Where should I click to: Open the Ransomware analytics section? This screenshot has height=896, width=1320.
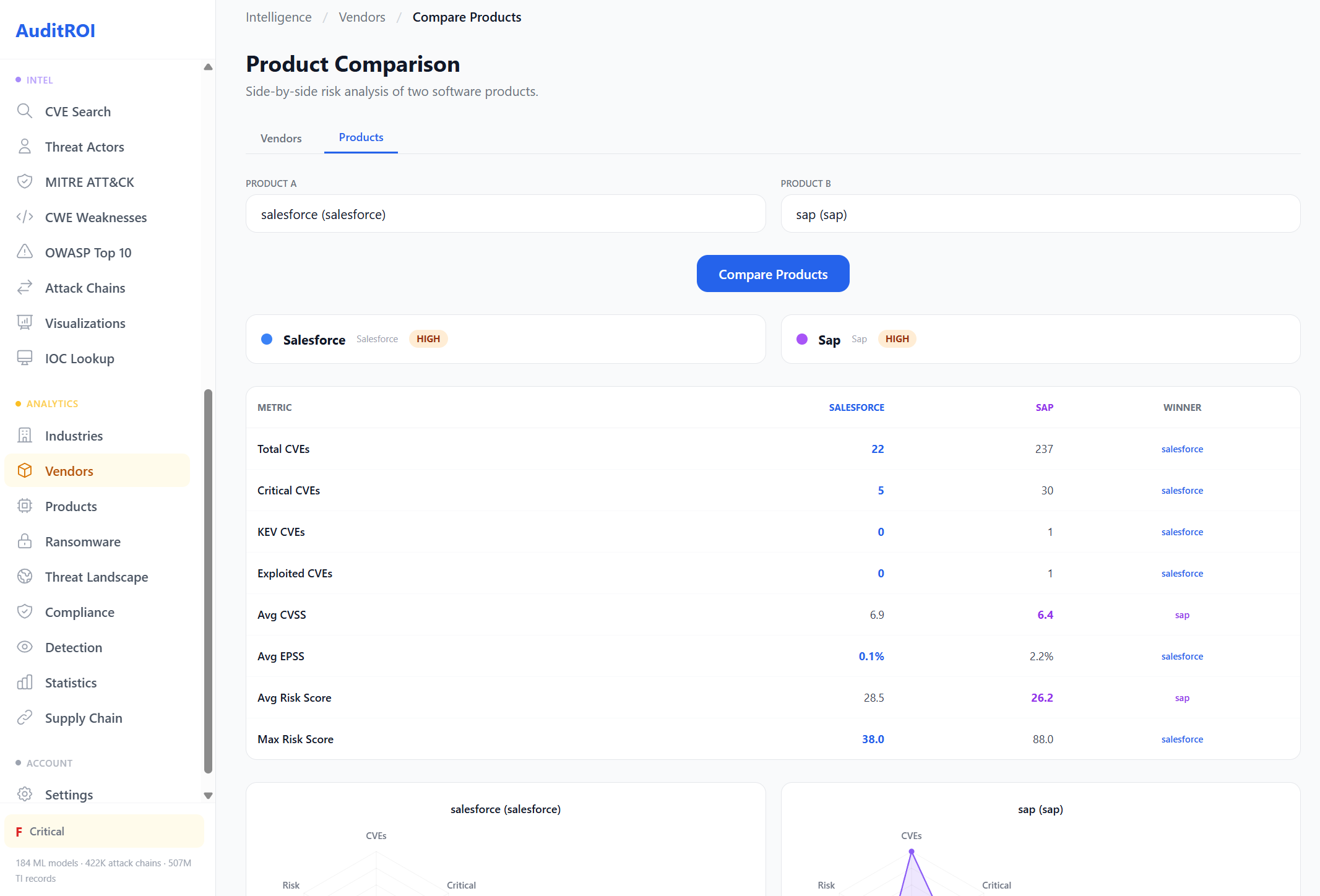pos(82,541)
